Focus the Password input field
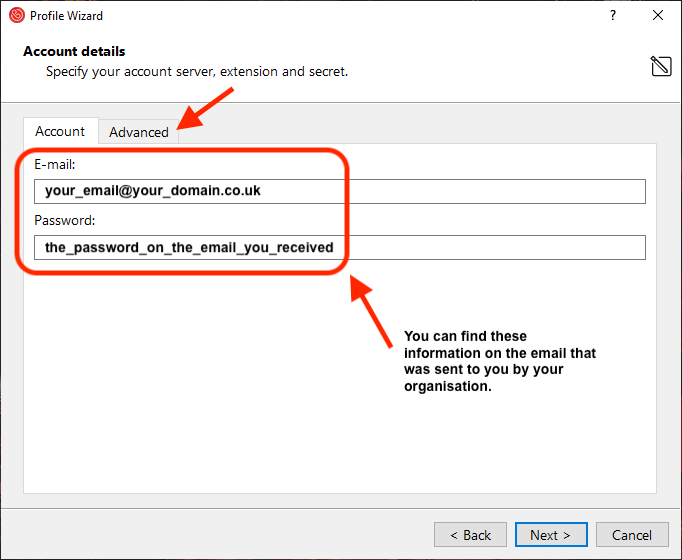This screenshot has height=560, width=682. (339, 247)
